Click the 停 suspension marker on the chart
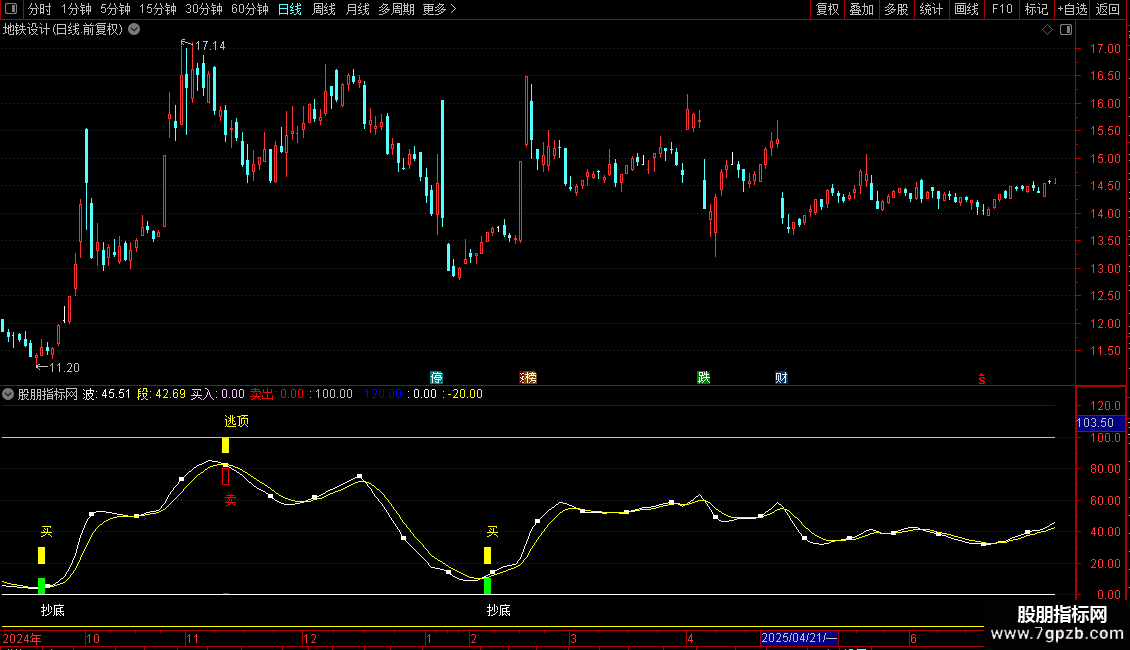This screenshot has width=1130, height=650. (x=436, y=378)
